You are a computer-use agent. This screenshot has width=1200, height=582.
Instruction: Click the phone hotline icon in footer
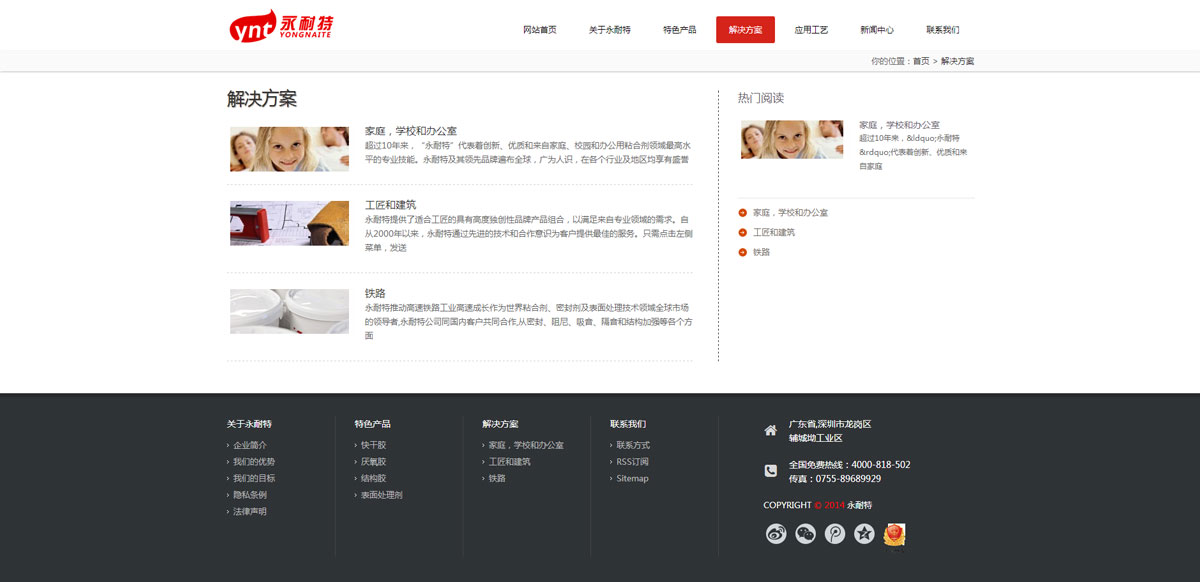[x=770, y=471]
